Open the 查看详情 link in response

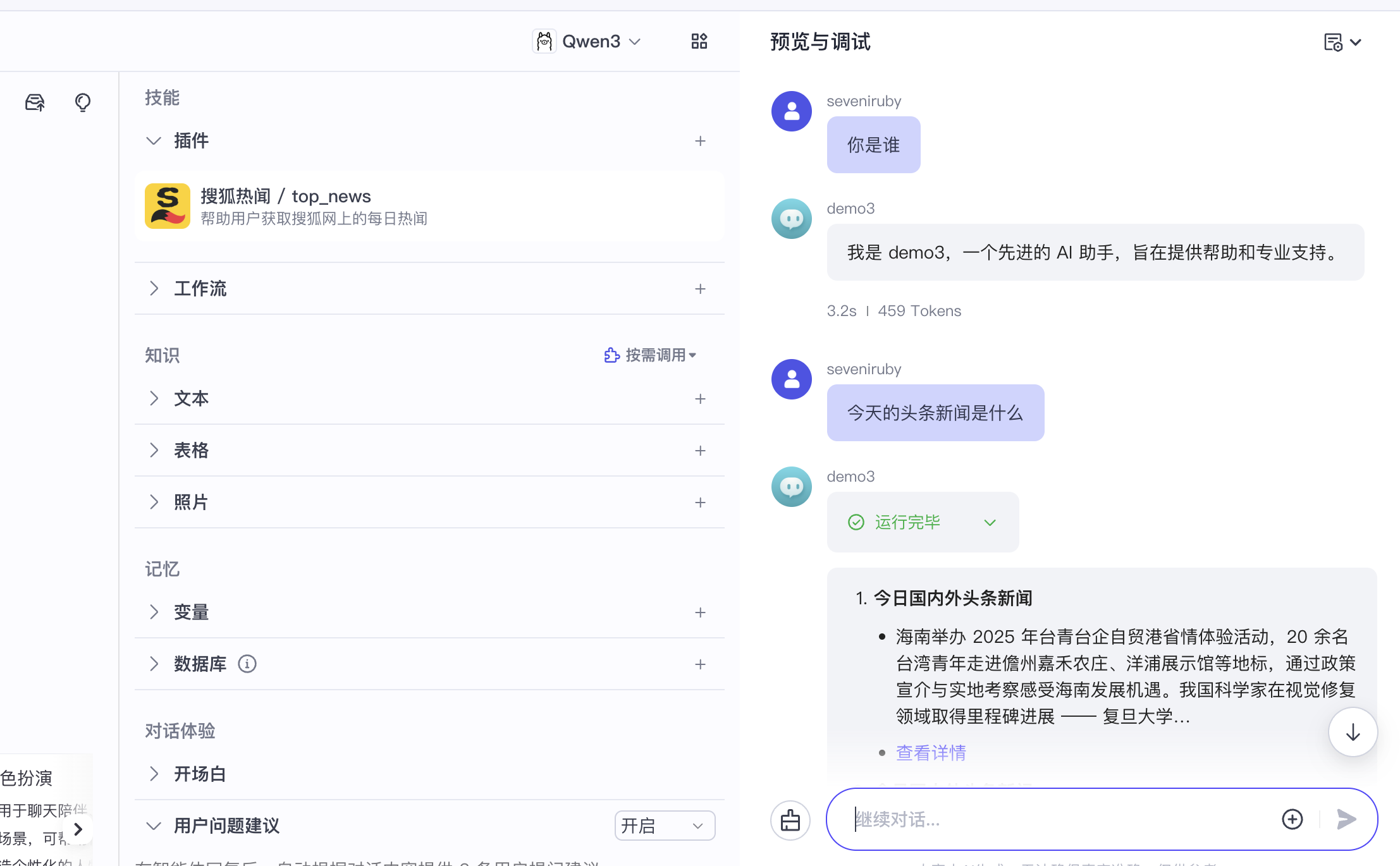point(931,753)
